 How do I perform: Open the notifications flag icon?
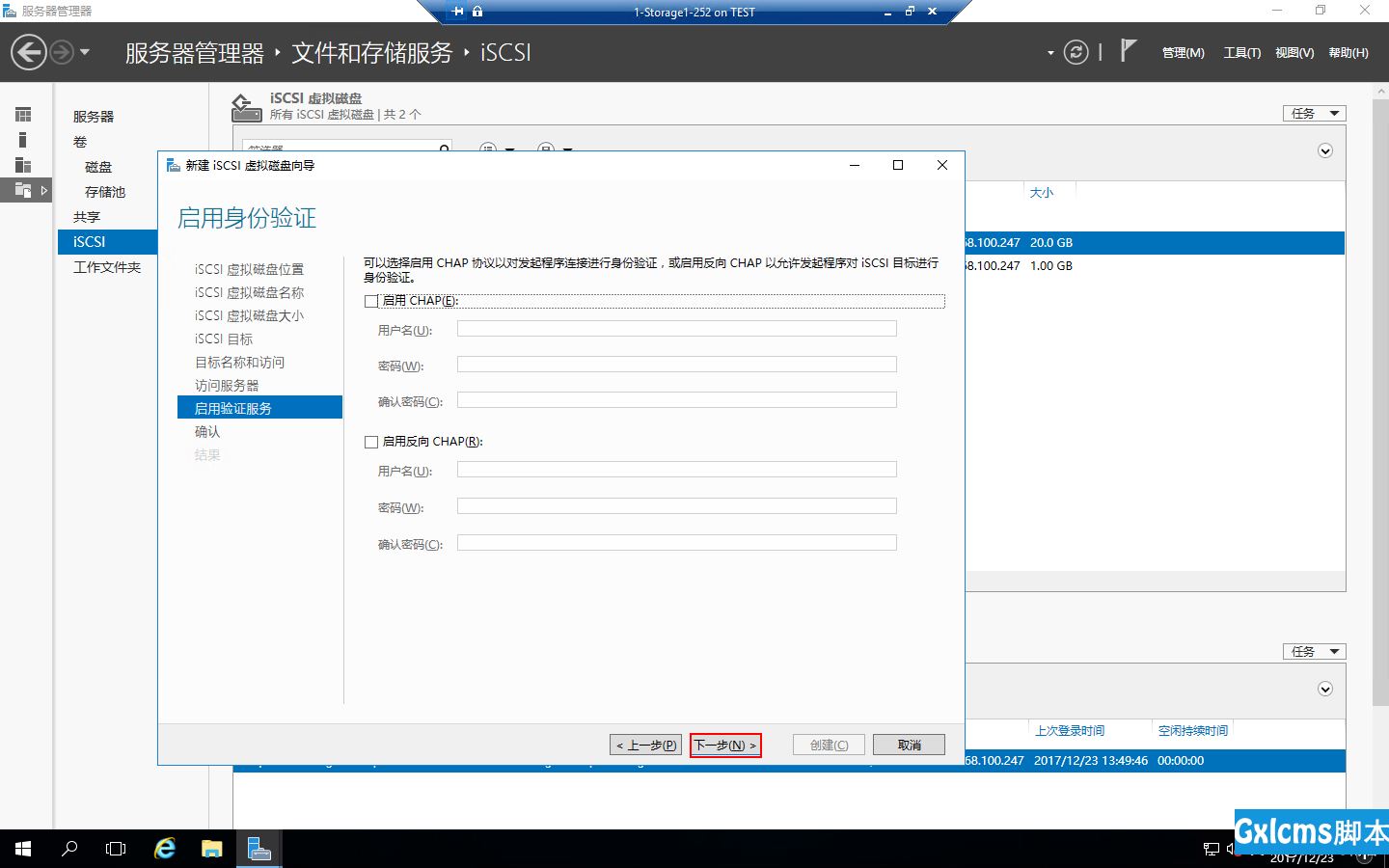(x=1129, y=50)
